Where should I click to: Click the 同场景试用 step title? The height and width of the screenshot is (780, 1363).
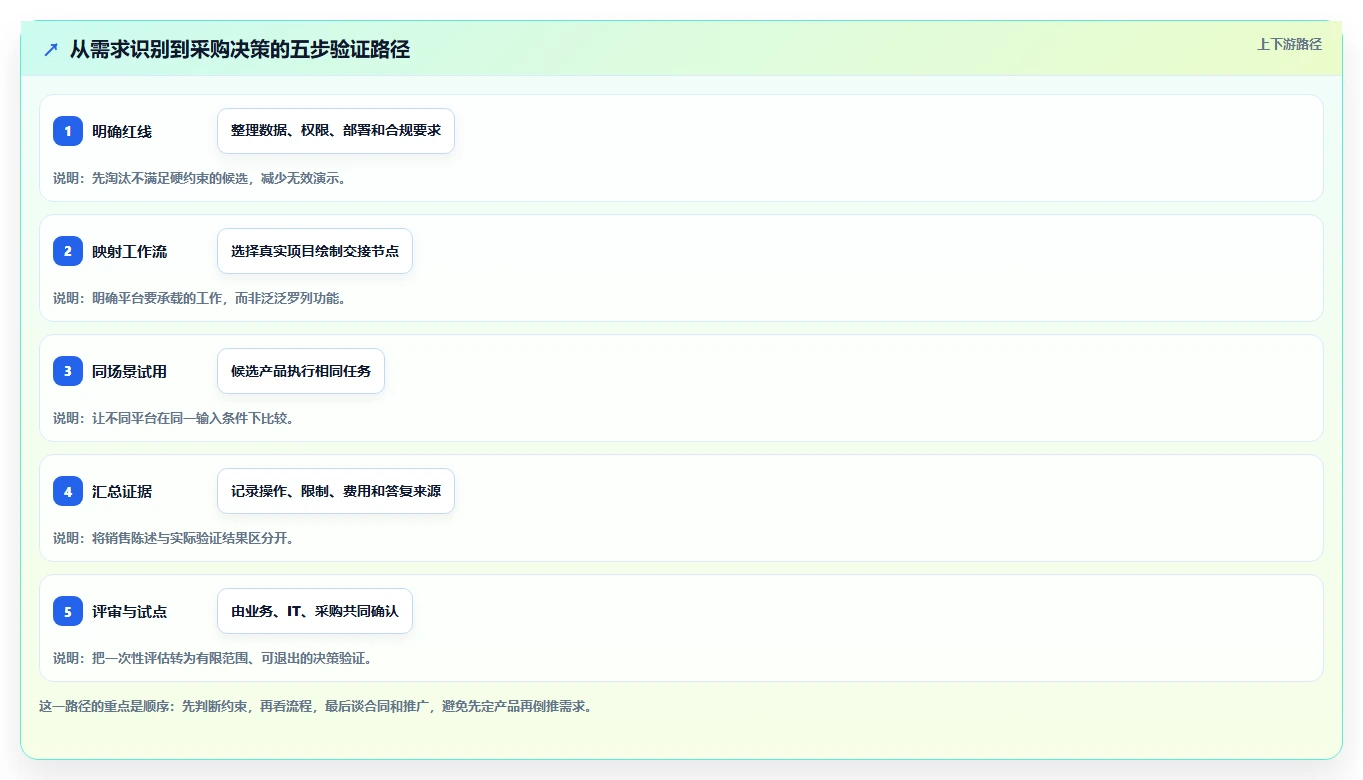(130, 372)
